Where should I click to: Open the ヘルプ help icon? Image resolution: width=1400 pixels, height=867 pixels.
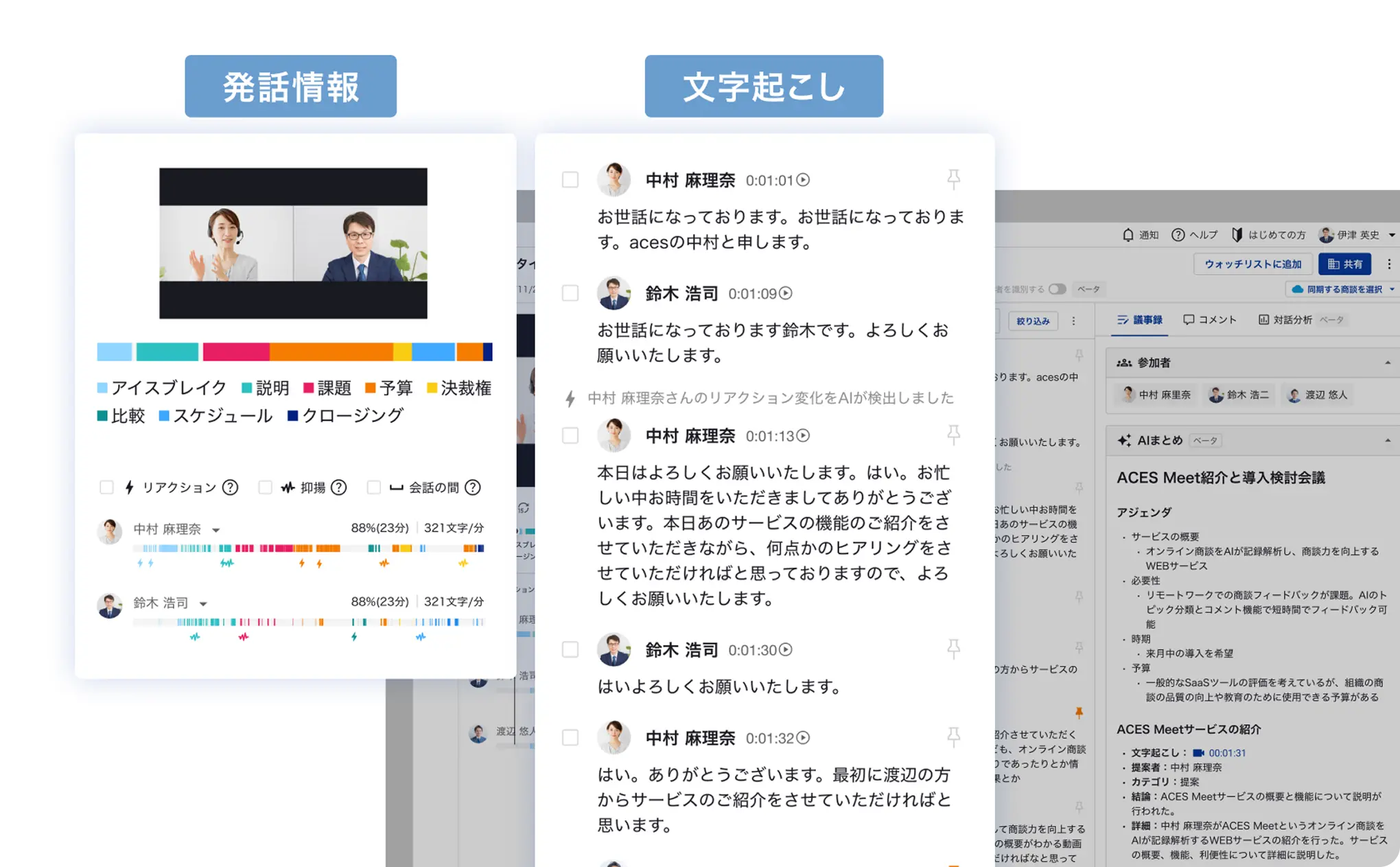[1178, 235]
